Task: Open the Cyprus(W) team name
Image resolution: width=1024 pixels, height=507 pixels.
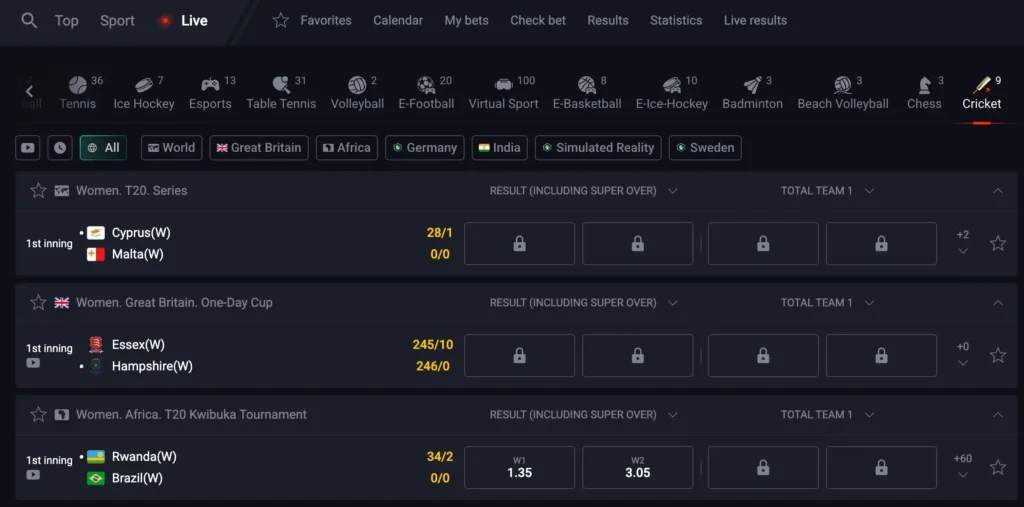Action: (x=141, y=233)
